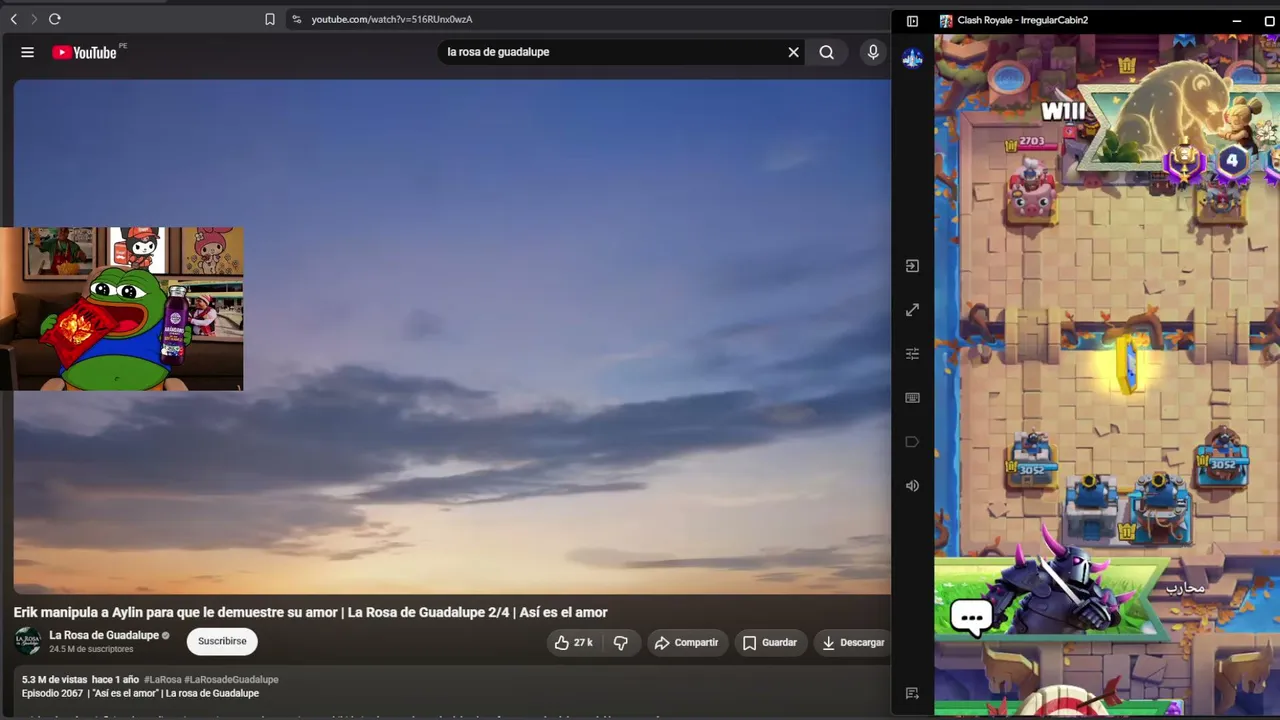
Task: Like the video showing 27 k
Action: (574, 643)
